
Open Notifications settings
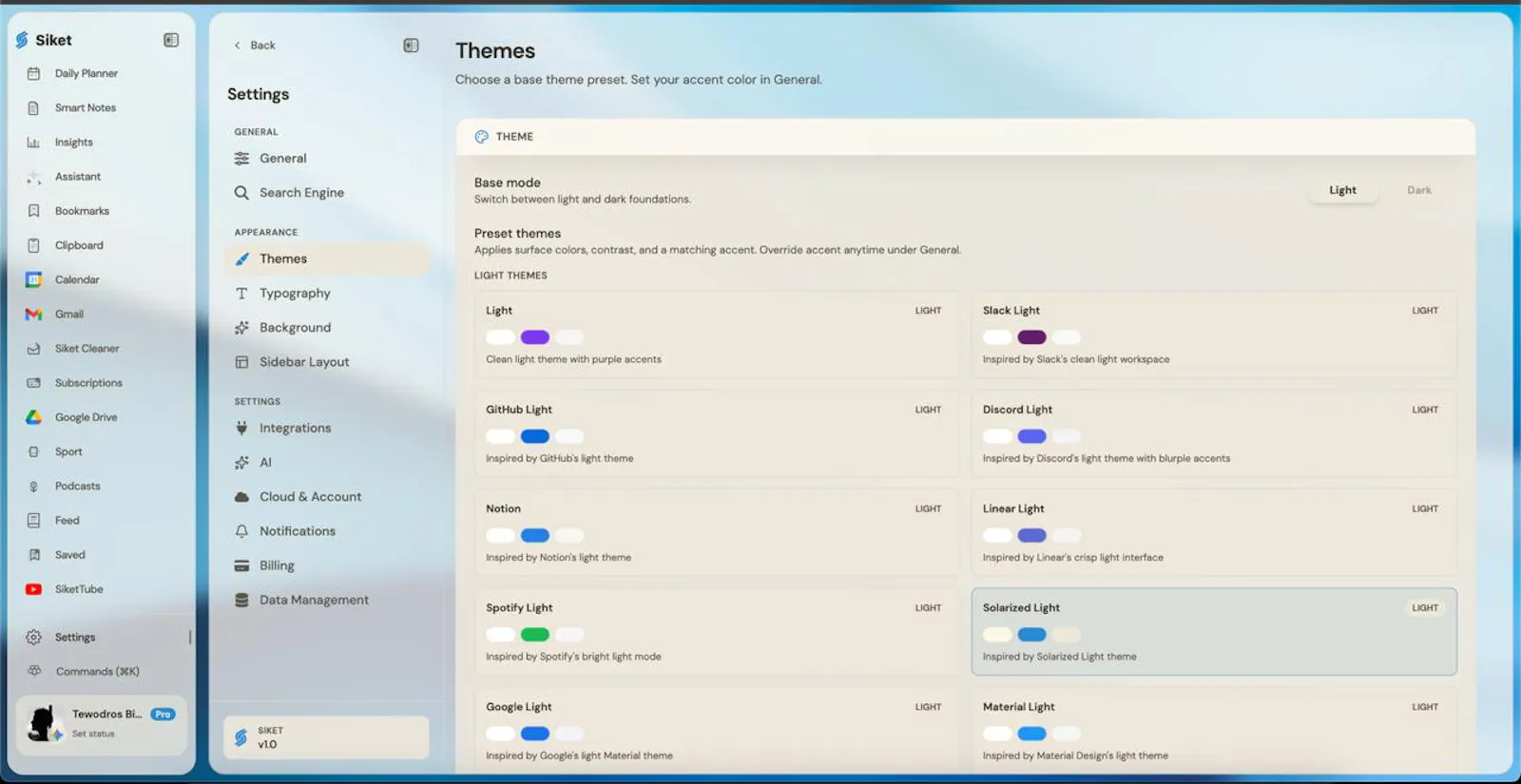tap(326, 531)
